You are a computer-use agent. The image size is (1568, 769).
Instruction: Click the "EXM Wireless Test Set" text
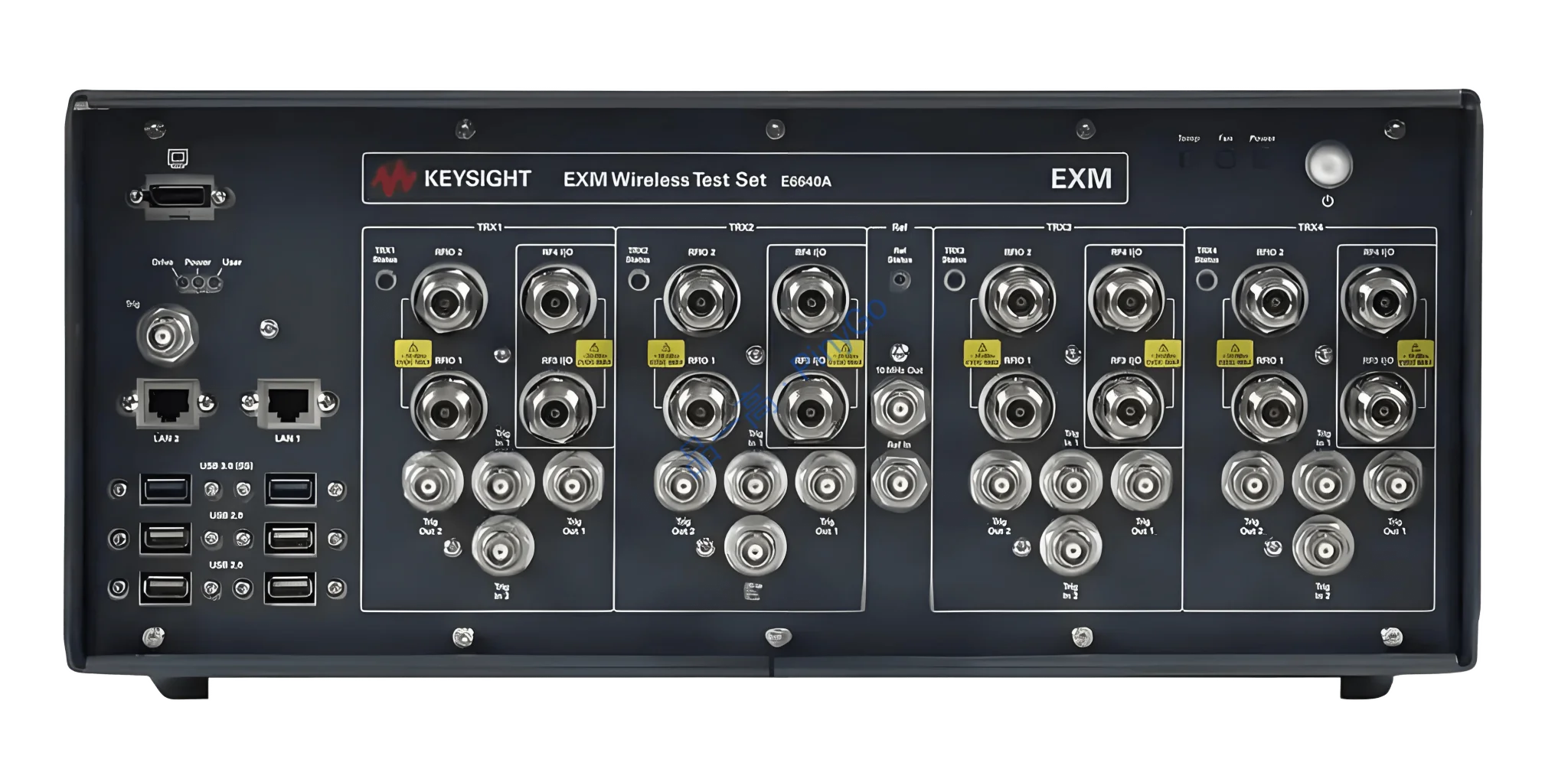(665, 180)
